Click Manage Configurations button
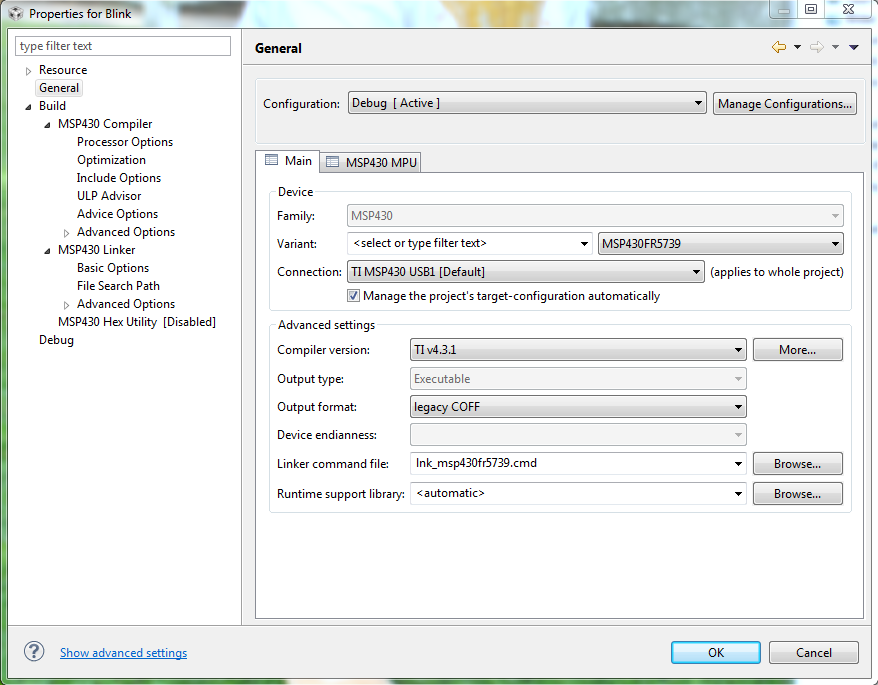 pyautogui.click(x=784, y=104)
